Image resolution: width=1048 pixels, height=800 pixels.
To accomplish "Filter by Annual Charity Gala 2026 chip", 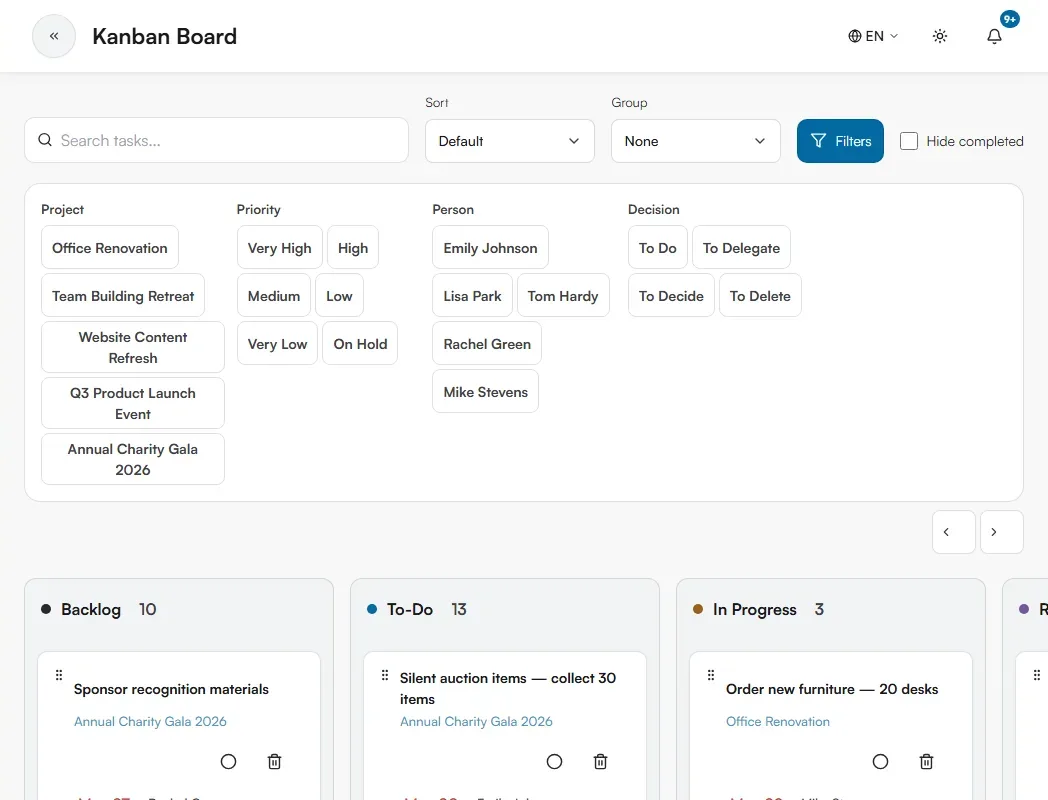I will pyautogui.click(x=133, y=460).
